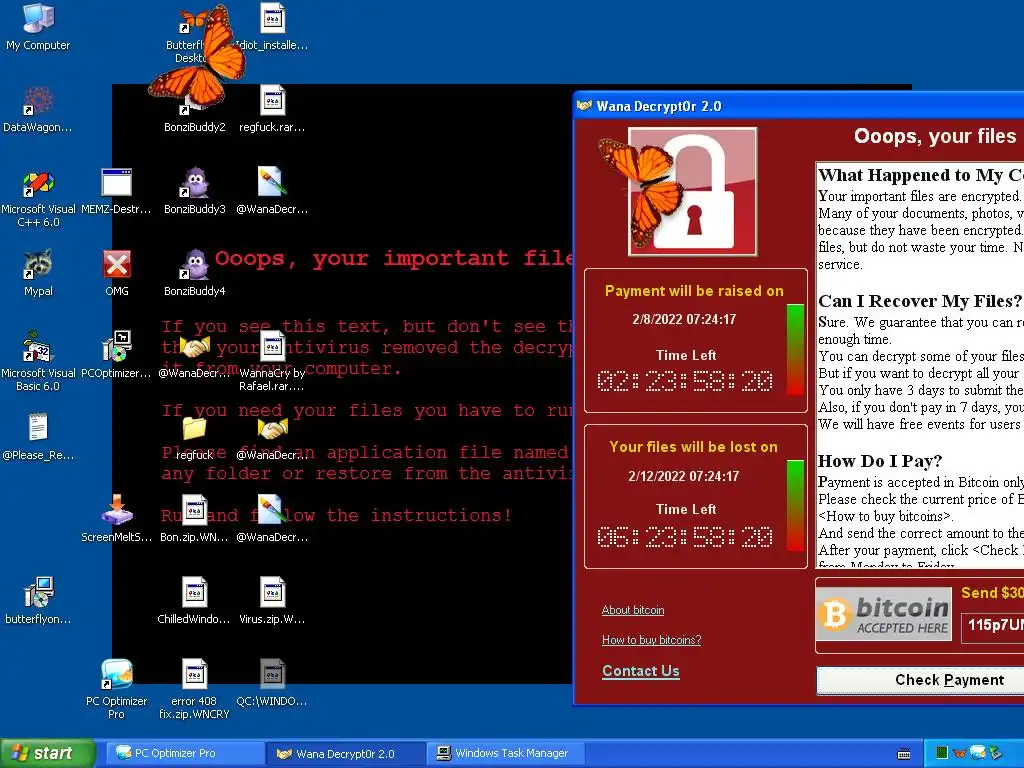Click the 'Ooops, your files' title text
1024x768 pixels.
pos(935,136)
